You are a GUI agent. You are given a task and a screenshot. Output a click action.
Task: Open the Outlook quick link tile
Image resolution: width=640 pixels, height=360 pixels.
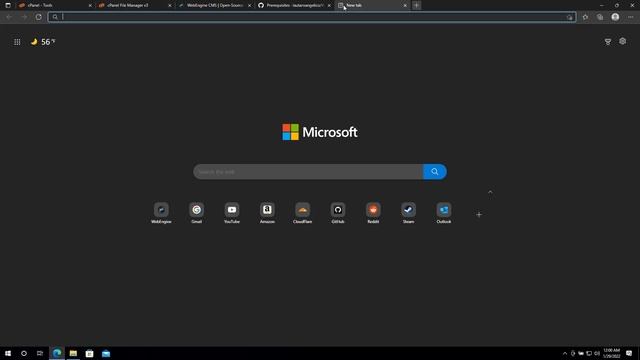click(444, 213)
